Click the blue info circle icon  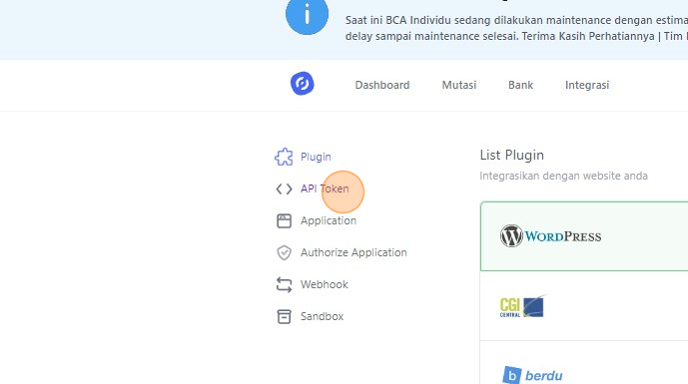[307, 14]
